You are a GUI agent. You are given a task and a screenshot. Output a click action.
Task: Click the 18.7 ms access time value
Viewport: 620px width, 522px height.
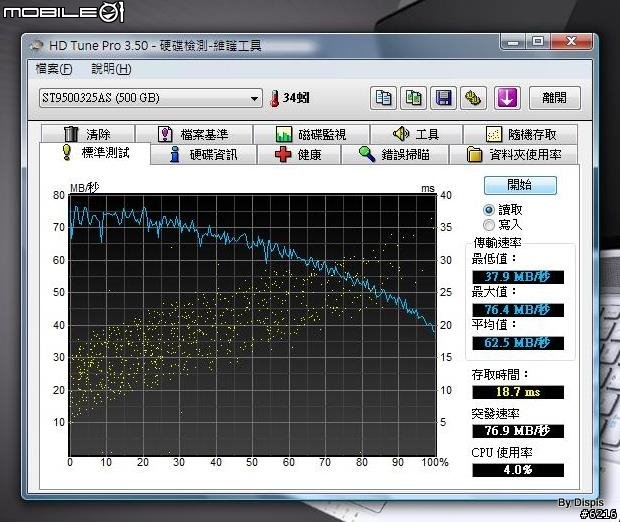(518, 392)
